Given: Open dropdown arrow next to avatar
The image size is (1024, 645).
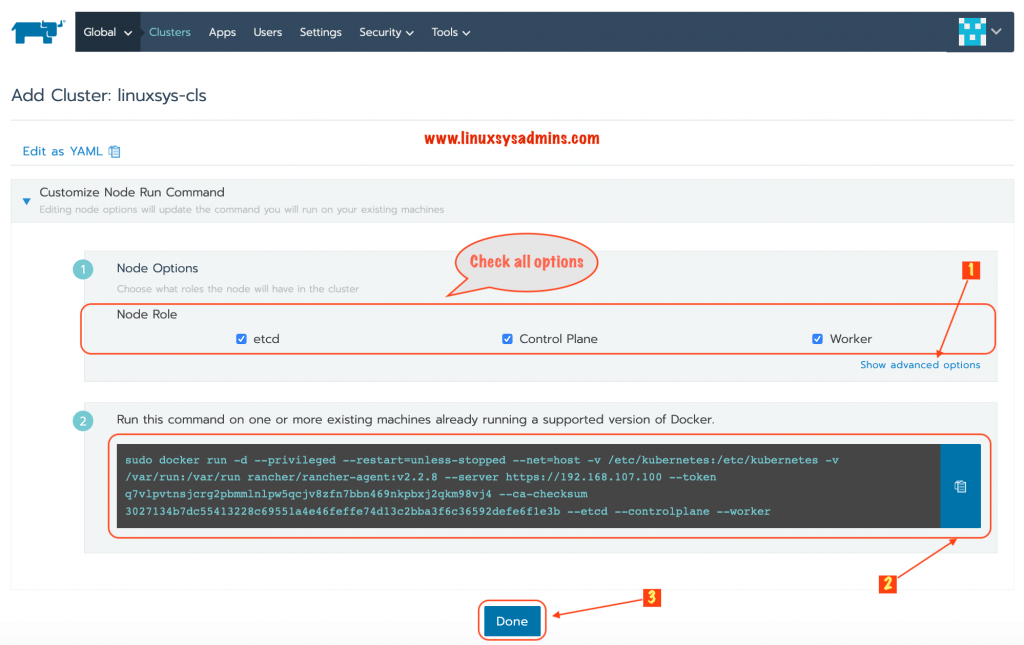Looking at the screenshot, I should (996, 31).
